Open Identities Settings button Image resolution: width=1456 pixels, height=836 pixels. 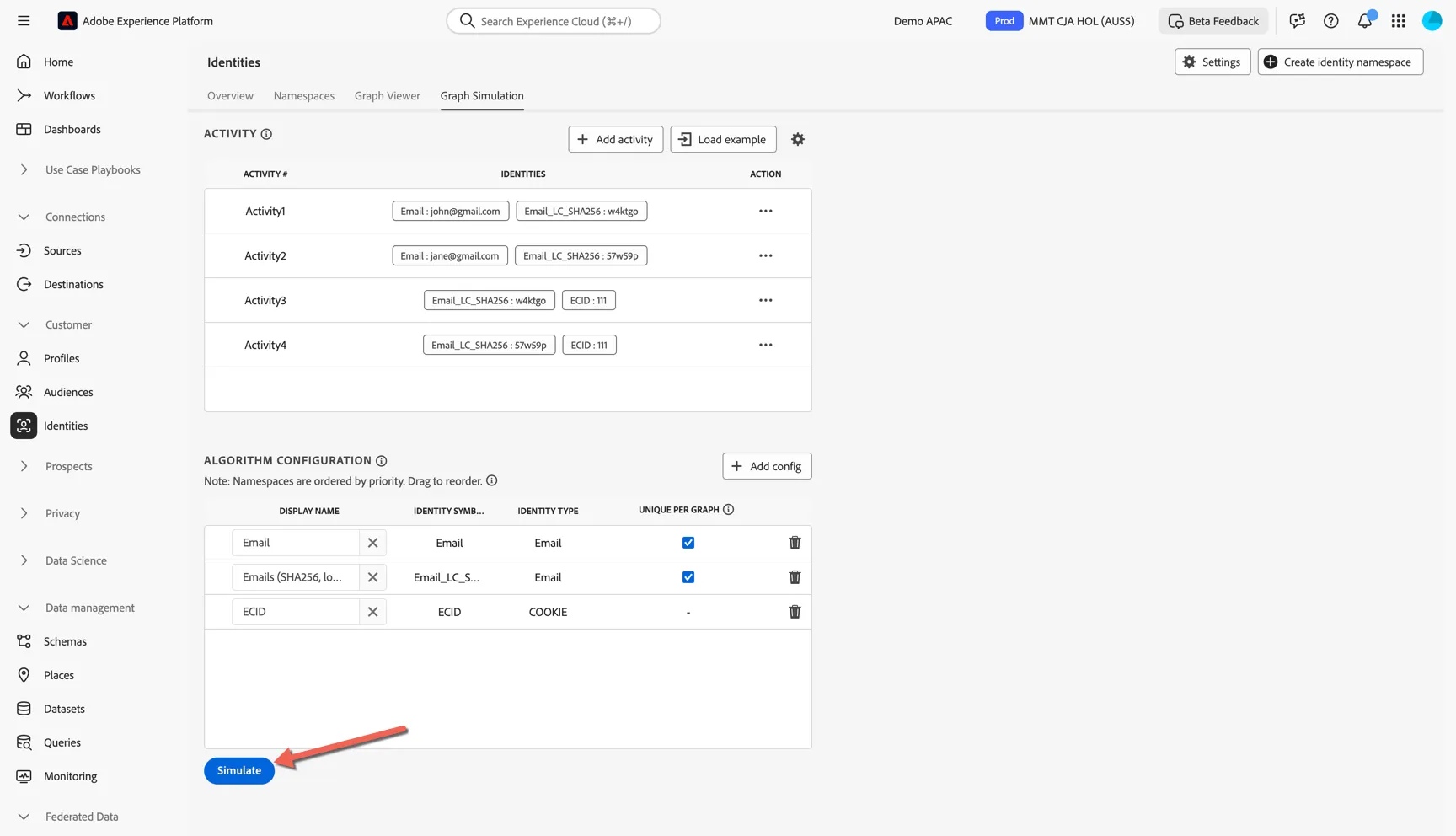click(1212, 62)
